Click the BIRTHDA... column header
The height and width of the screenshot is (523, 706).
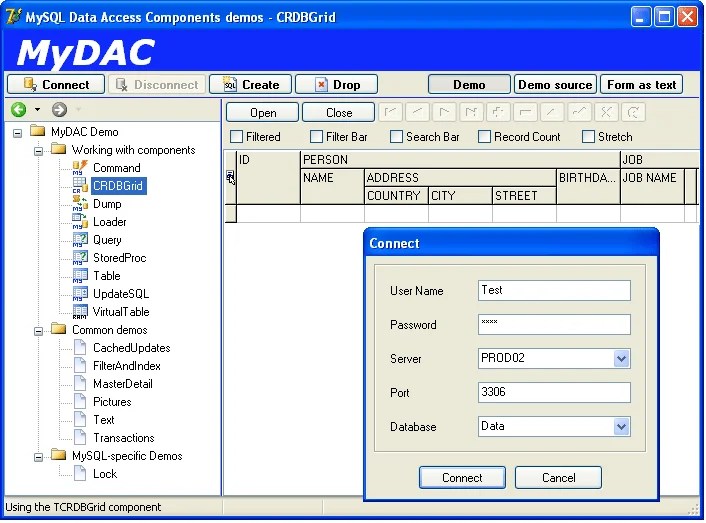588,186
